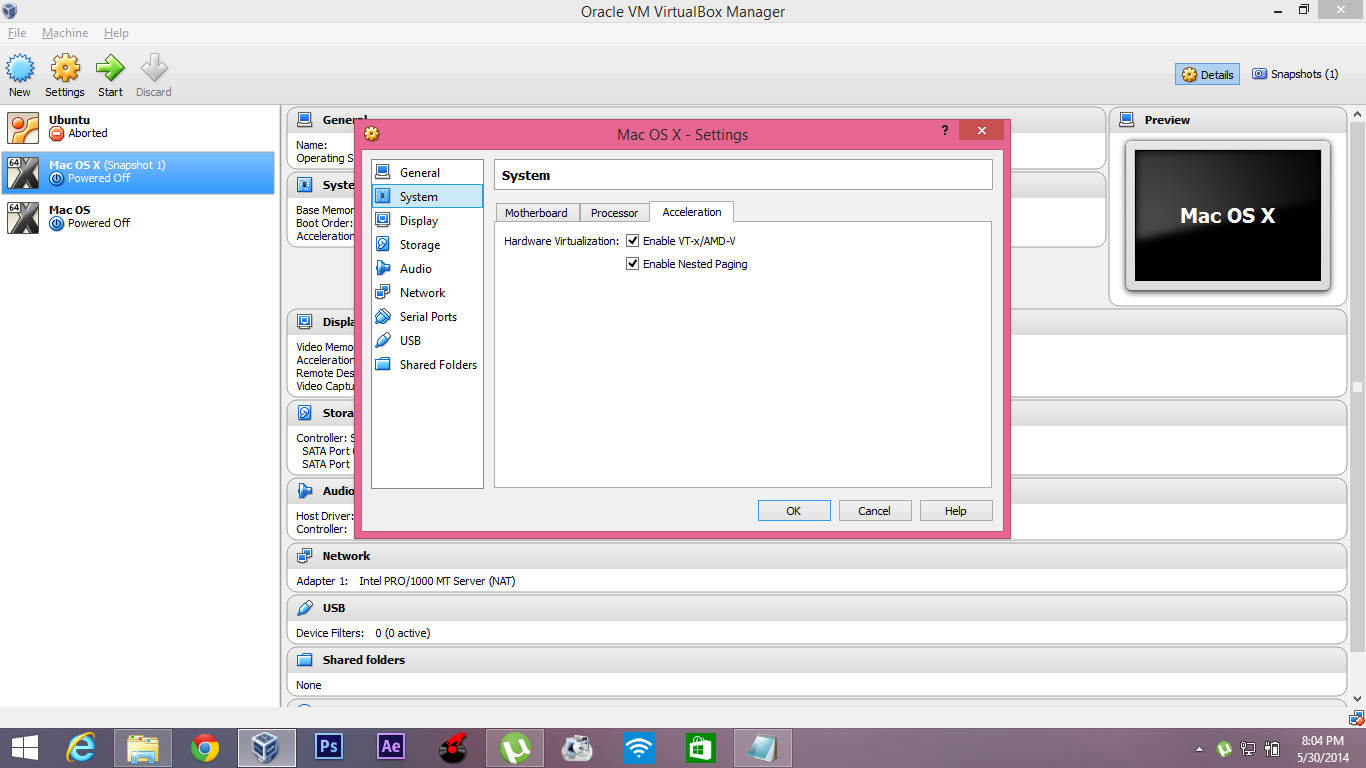Switch to the Details view button
Viewport: 1366px width, 768px height.
click(x=1208, y=74)
